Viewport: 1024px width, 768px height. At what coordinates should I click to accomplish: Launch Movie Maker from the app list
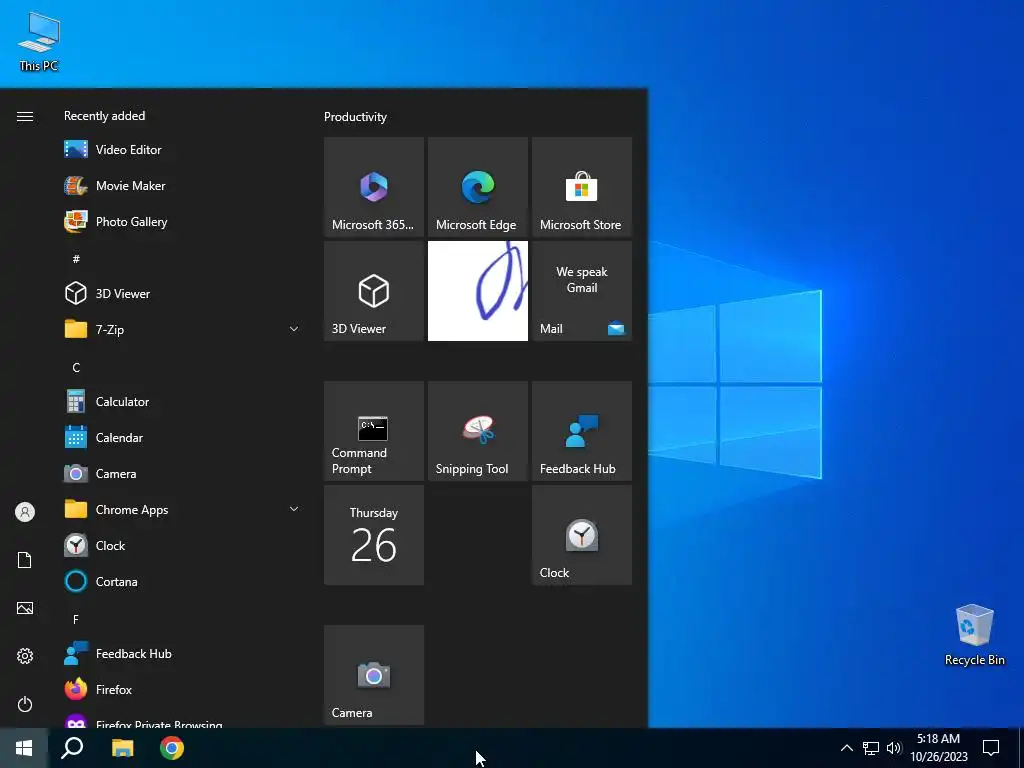coord(183,185)
